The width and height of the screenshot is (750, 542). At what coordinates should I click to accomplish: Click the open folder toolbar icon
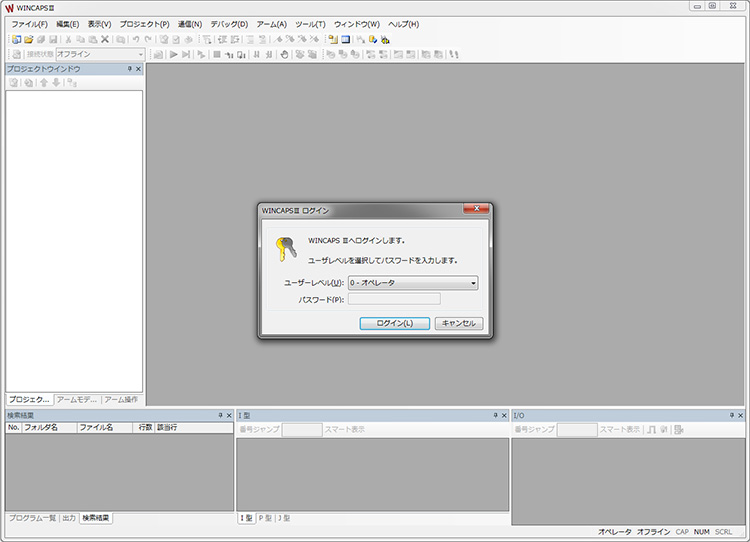click(x=29, y=40)
